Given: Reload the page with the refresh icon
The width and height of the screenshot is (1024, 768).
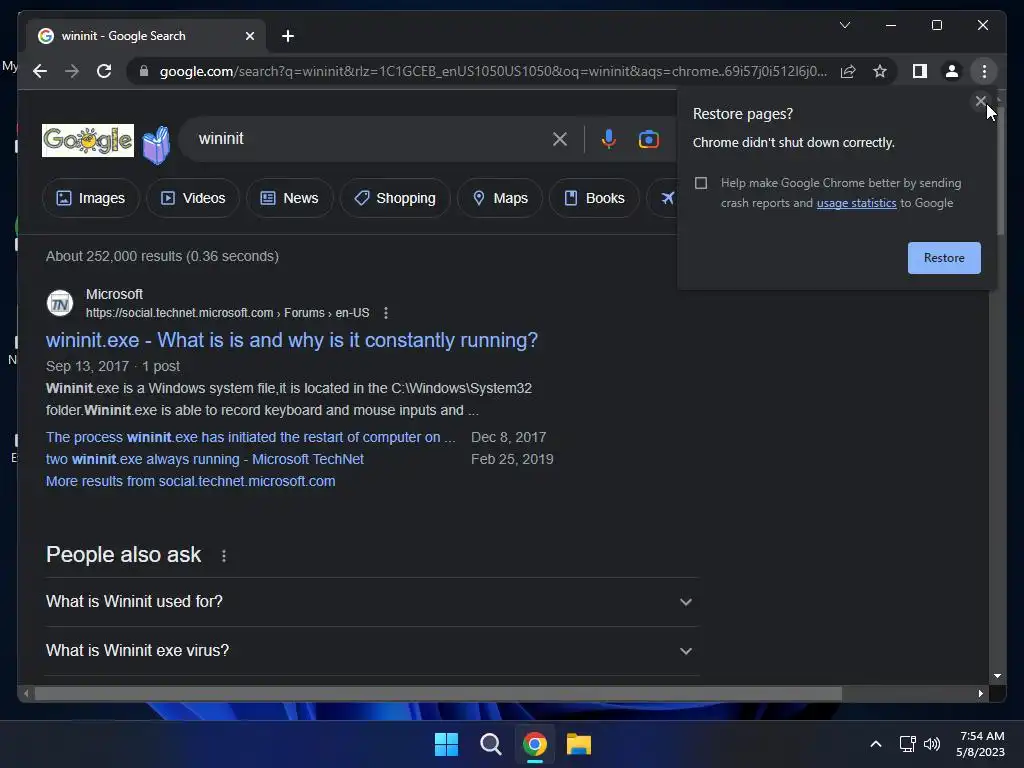Looking at the screenshot, I should (104, 71).
